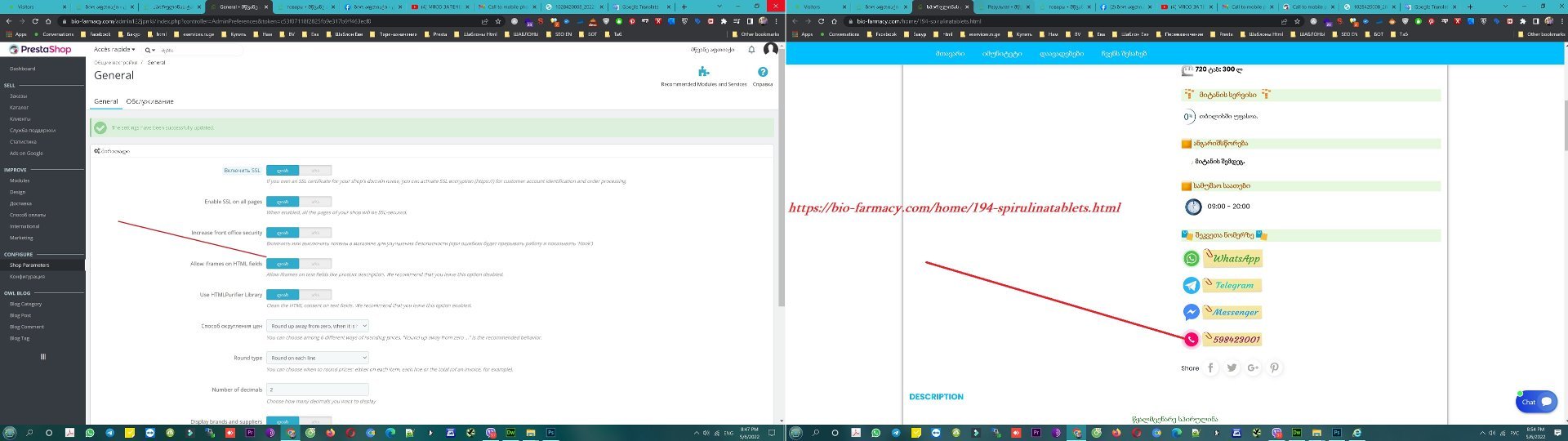Open the Способ округления цен dropdown
The height and width of the screenshot is (441, 1568).
tap(318, 326)
